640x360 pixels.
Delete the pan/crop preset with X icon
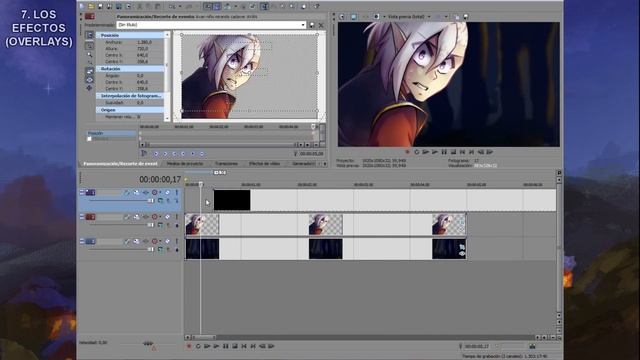321,25
